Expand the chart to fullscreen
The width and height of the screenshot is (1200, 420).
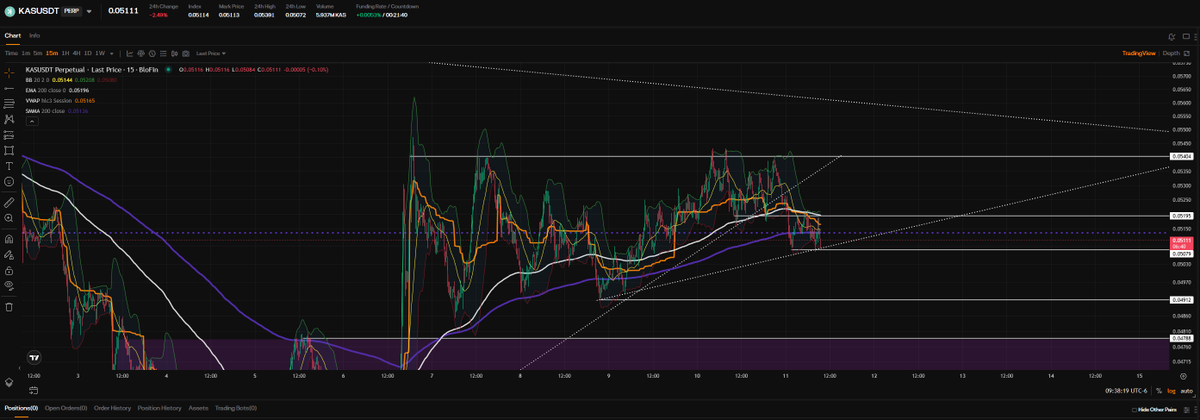(1186, 53)
